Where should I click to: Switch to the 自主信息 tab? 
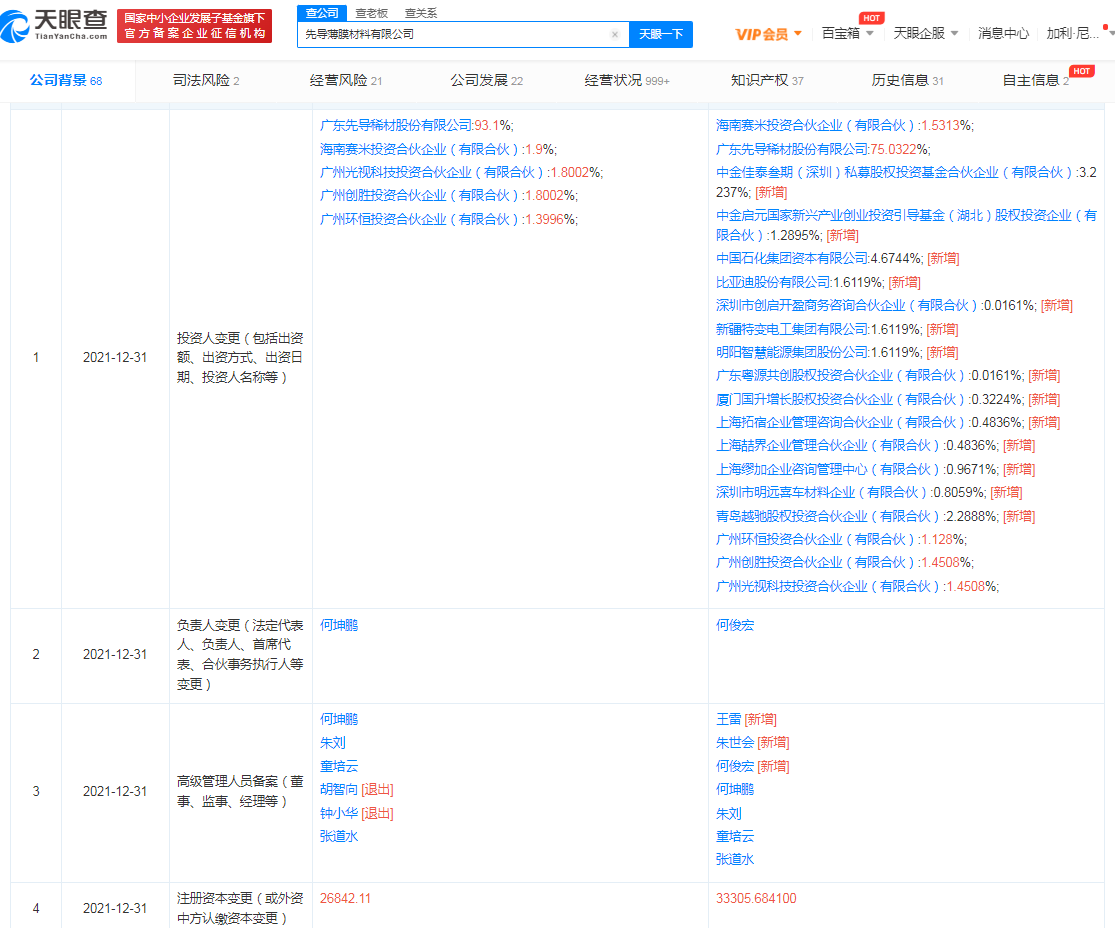click(1035, 80)
